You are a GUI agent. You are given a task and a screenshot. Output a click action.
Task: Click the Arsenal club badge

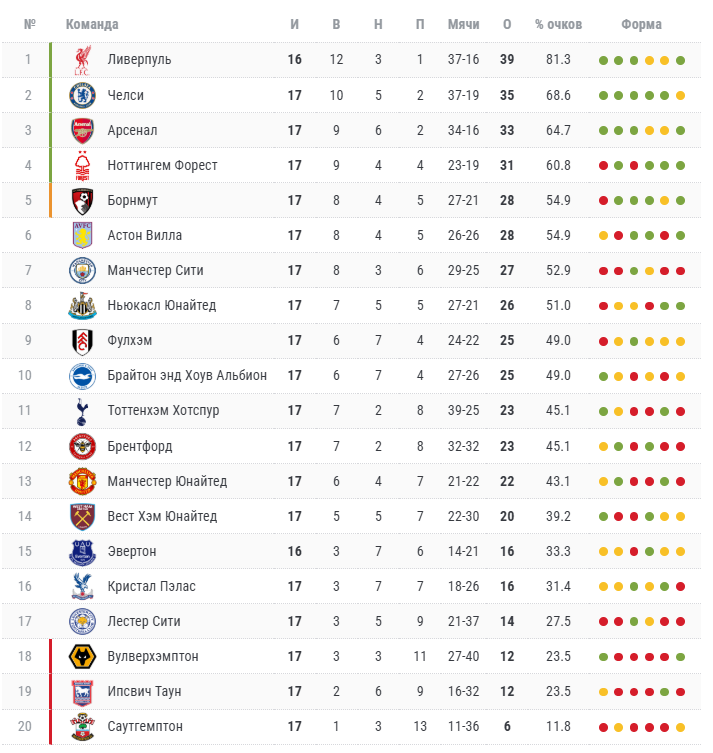(82, 131)
